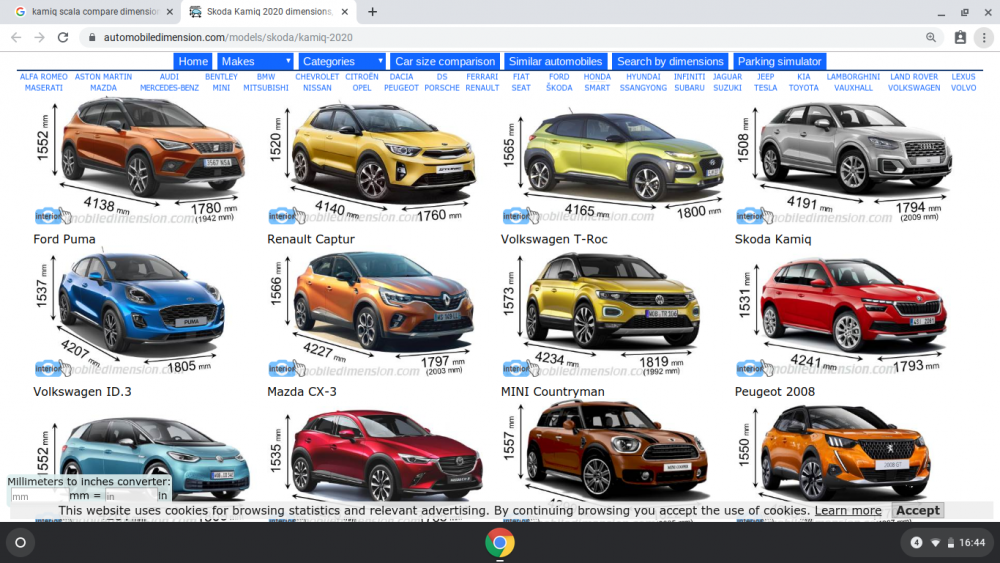Screen dimensions: 1000x563
Task: Open interior icon of green 4165 mm car
Action: (520, 216)
